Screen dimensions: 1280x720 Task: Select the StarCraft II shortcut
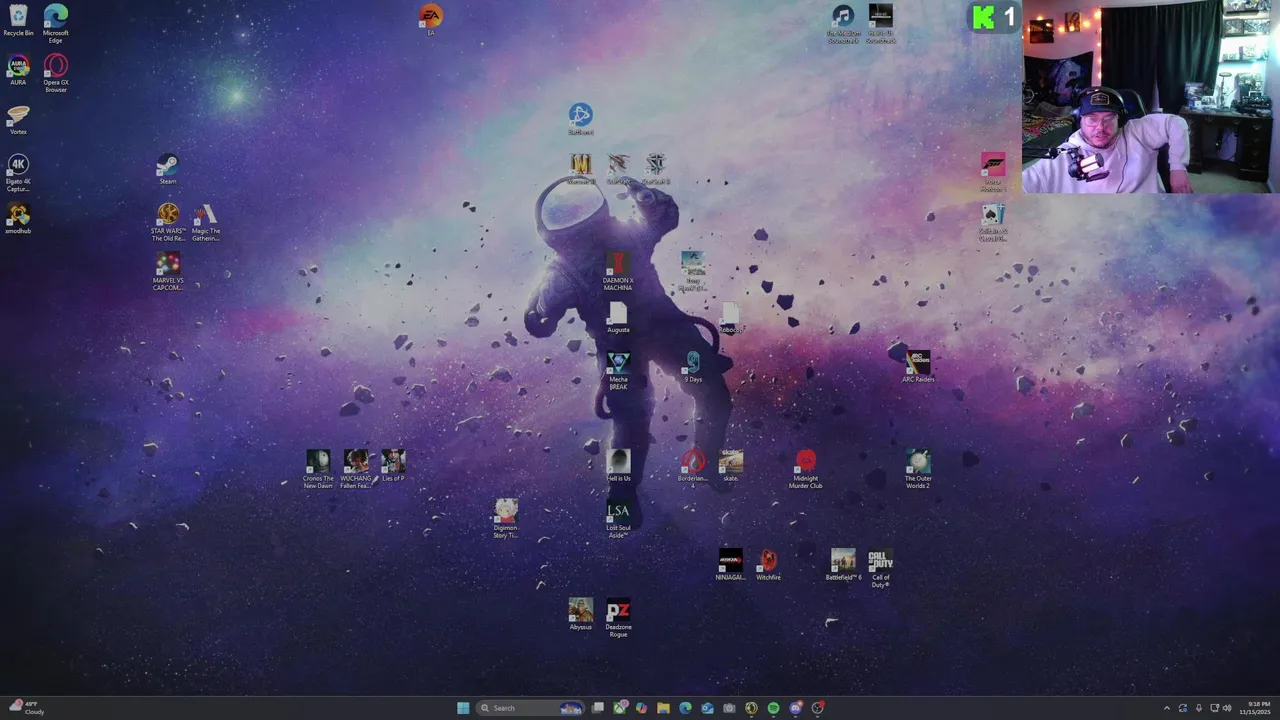click(x=656, y=169)
